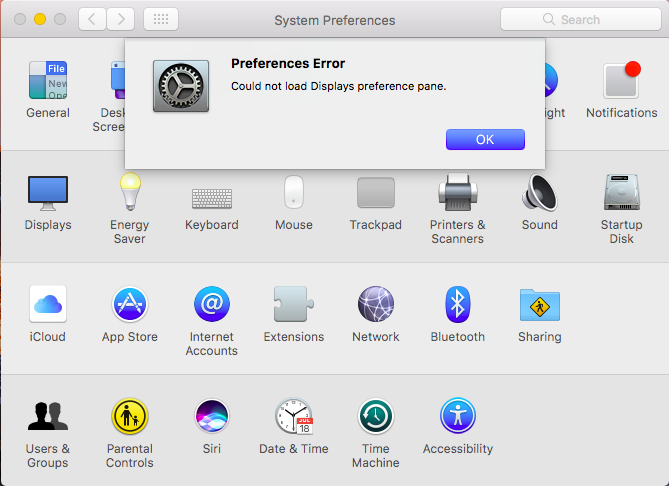
Task: Click the Search field in toolbar
Action: click(580, 19)
